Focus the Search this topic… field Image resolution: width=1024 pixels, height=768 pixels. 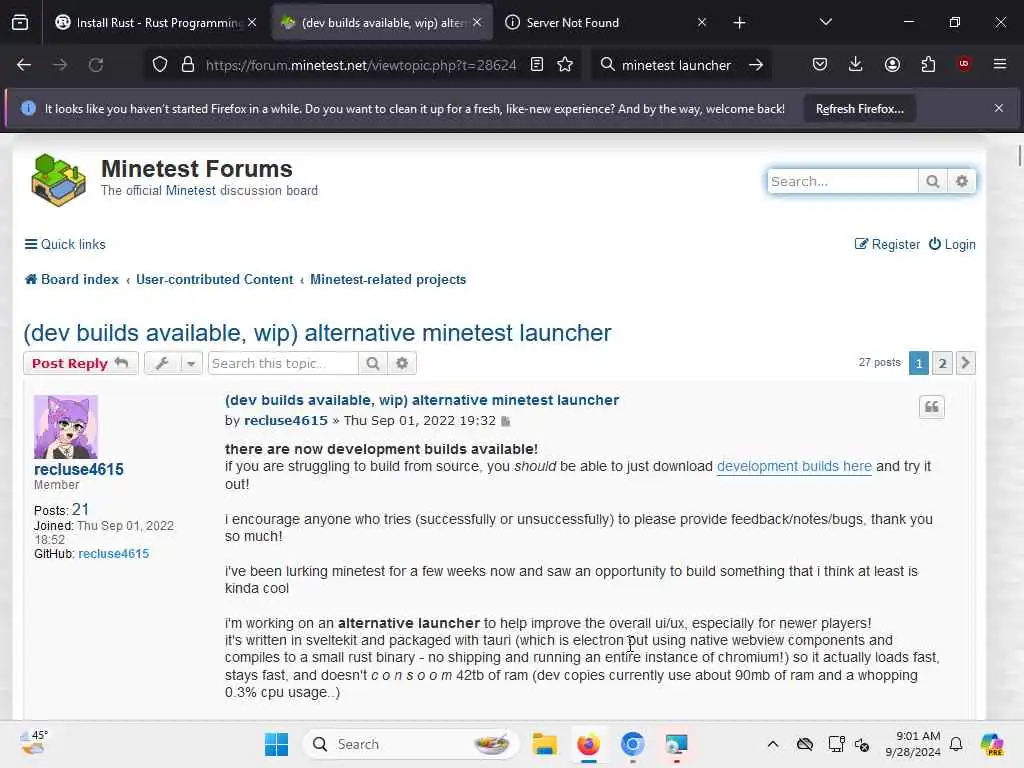[x=283, y=363]
